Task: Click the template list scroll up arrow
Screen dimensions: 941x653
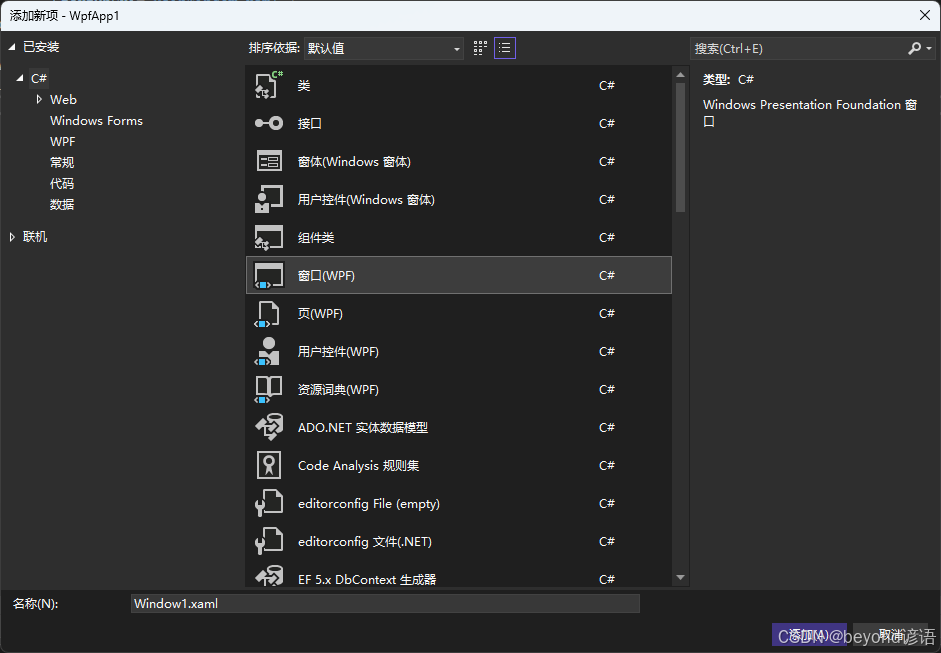Action: pyautogui.click(x=680, y=75)
